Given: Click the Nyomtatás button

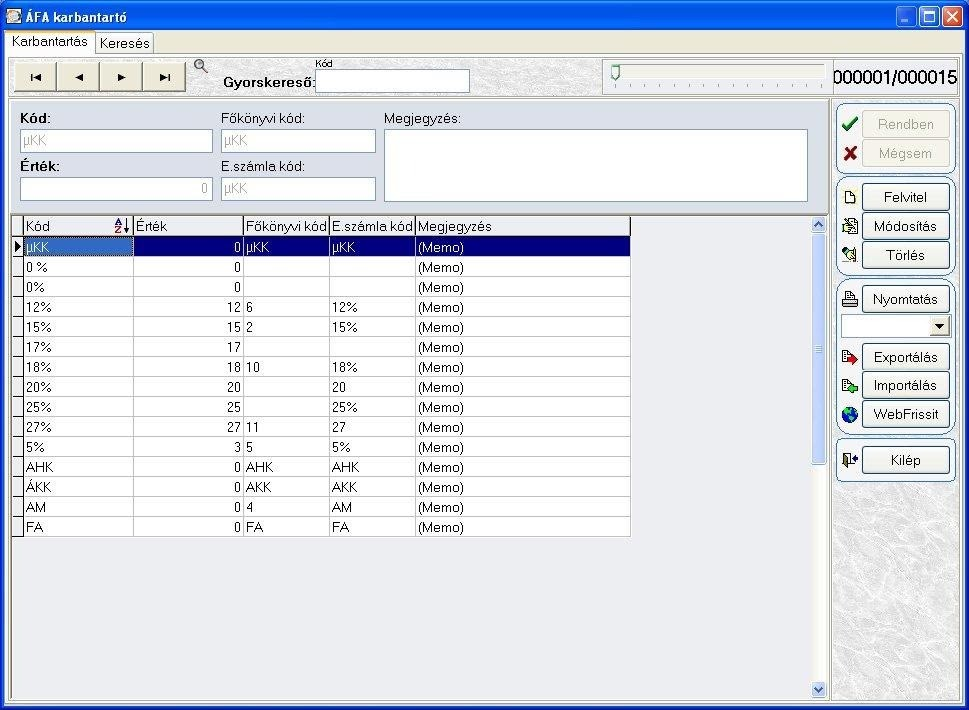Looking at the screenshot, I should (x=905, y=300).
